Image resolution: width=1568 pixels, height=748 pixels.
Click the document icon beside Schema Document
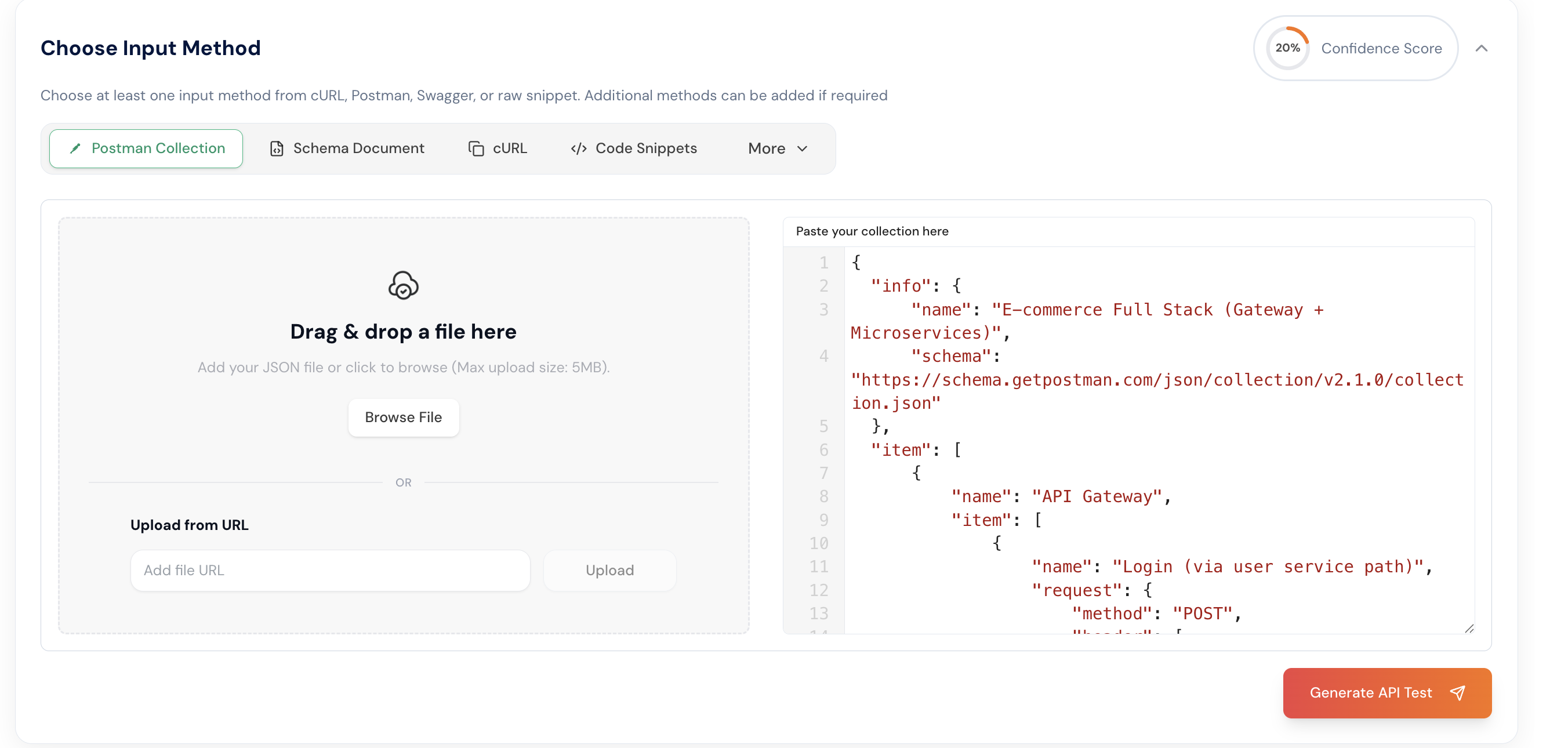coord(277,148)
